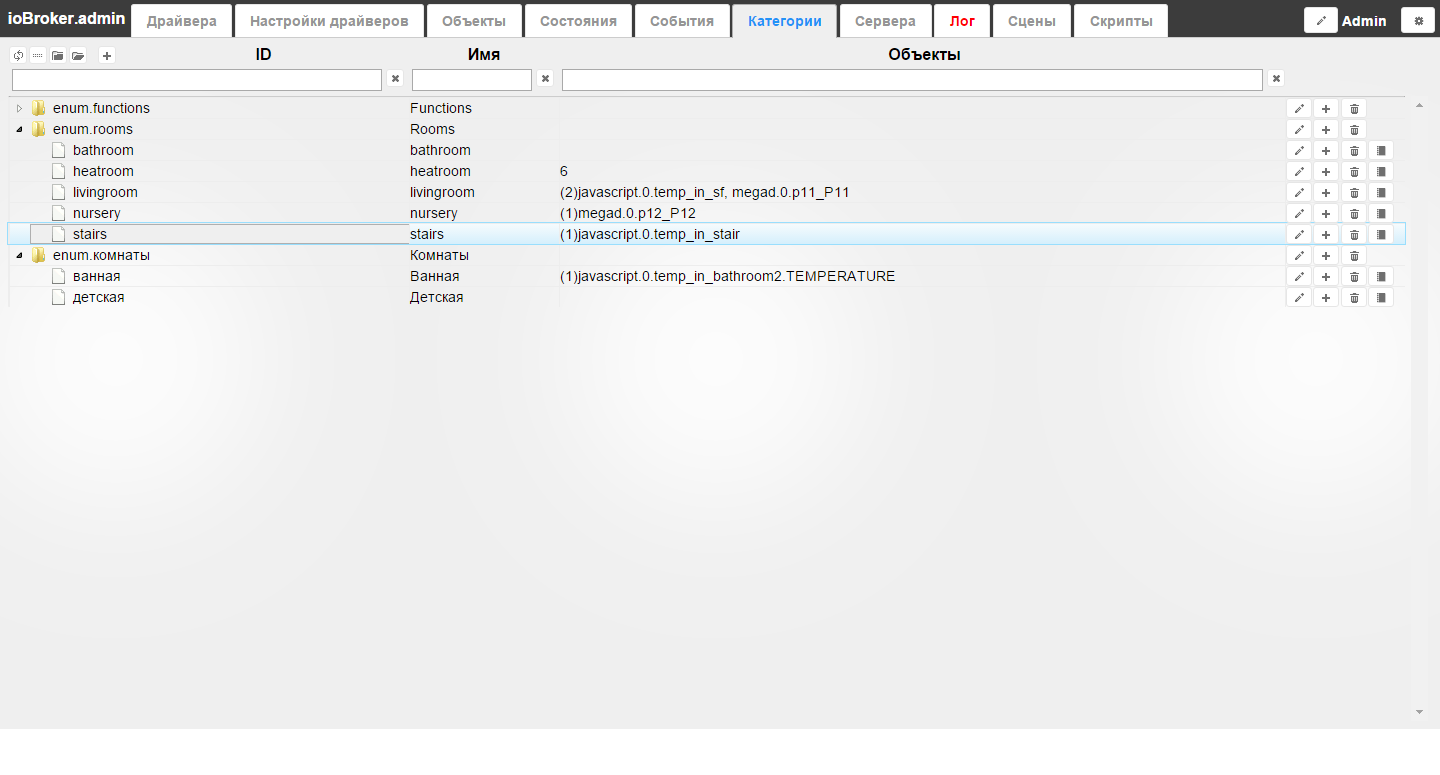Expand all nodes with the open-folder icon
This screenshot has width=1440, height=775.
pyautogui.click(x=78, y=56)
